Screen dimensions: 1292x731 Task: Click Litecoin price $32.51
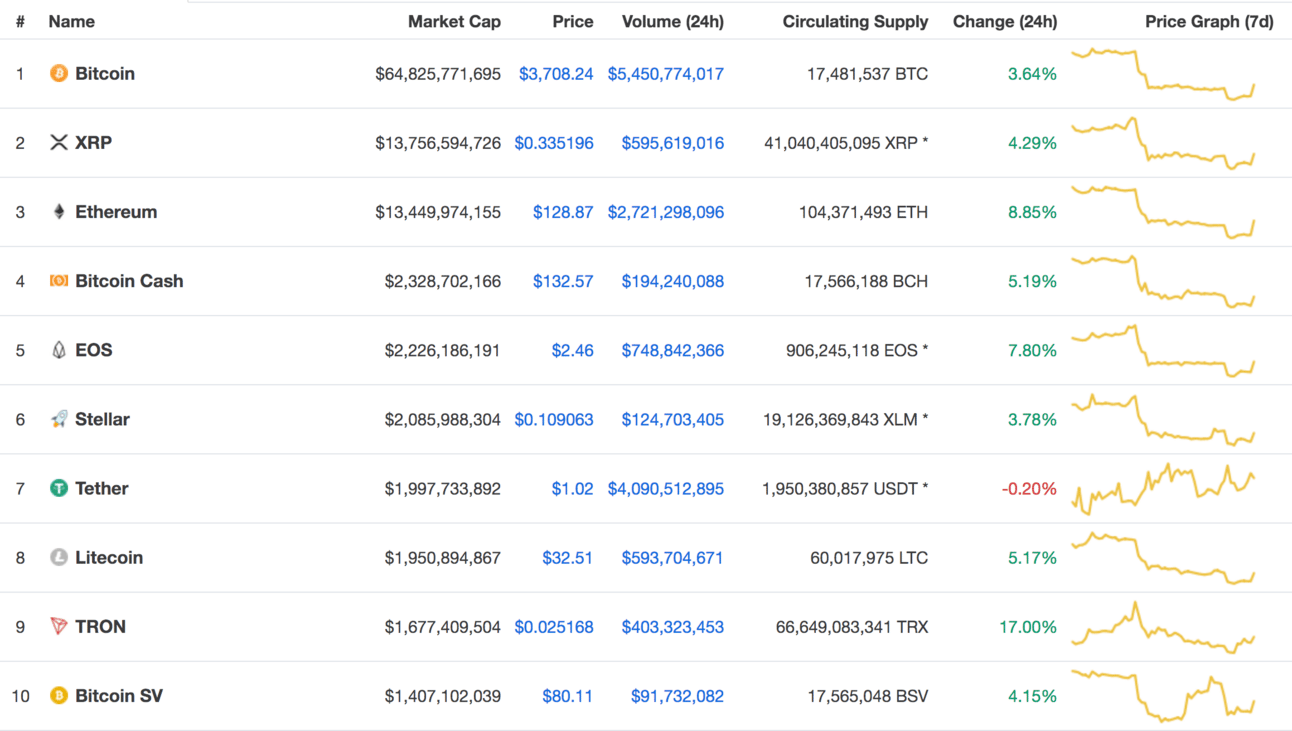(x=568, y=557)
